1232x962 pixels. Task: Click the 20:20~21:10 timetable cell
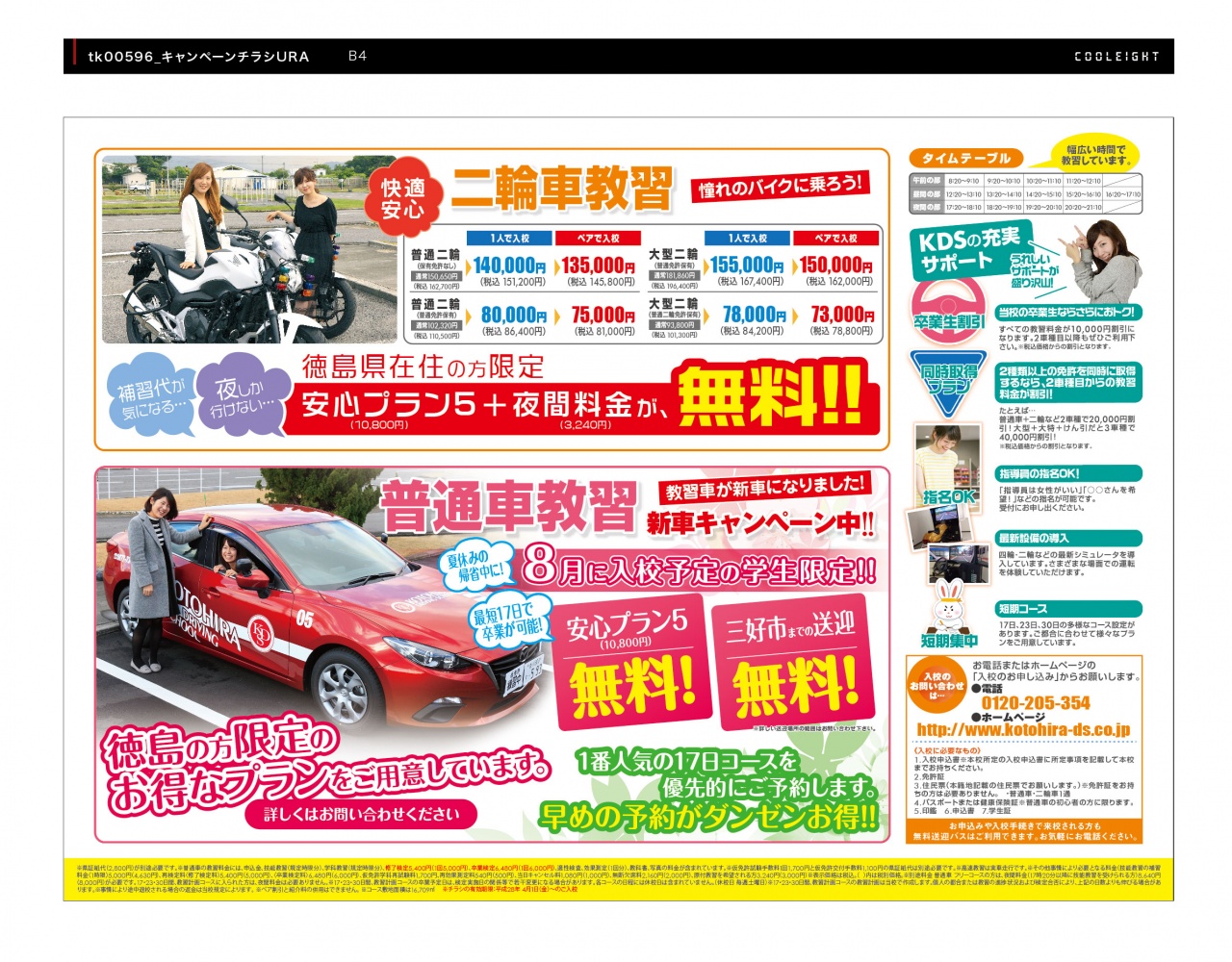coord(1084,207)
